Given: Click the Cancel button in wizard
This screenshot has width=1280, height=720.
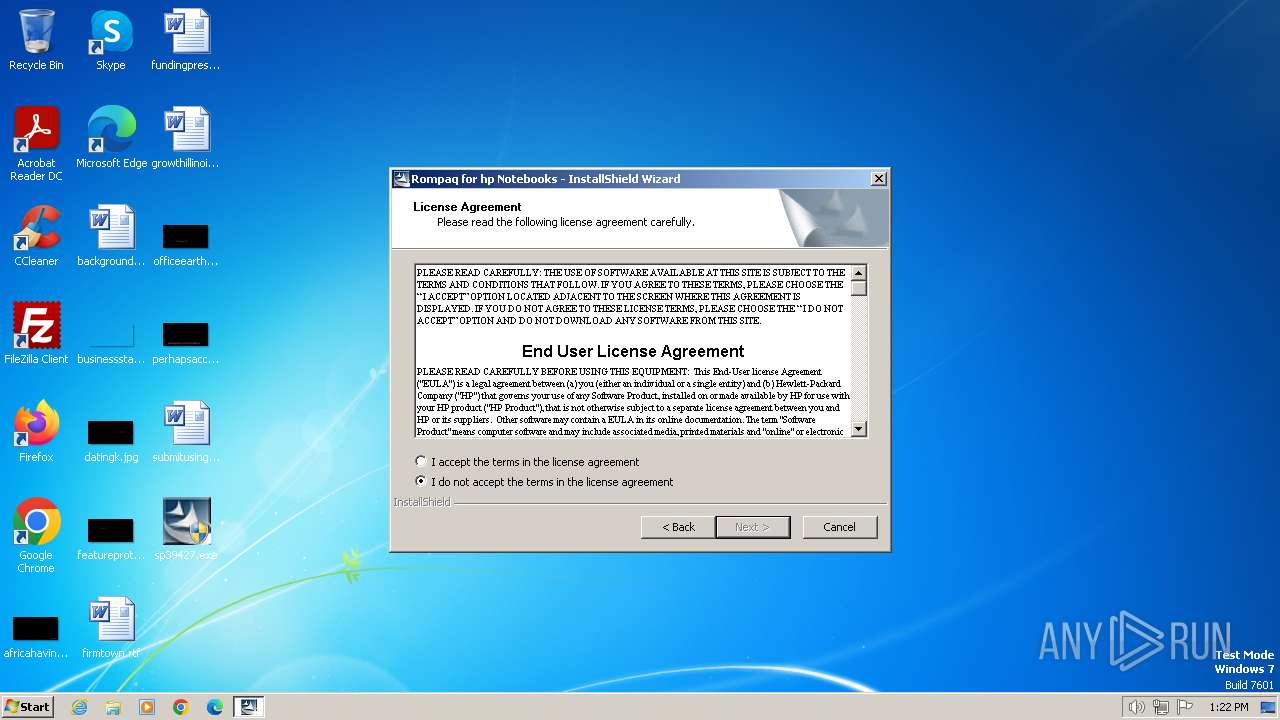Looking at the screenshot, I should click(839, 527).
